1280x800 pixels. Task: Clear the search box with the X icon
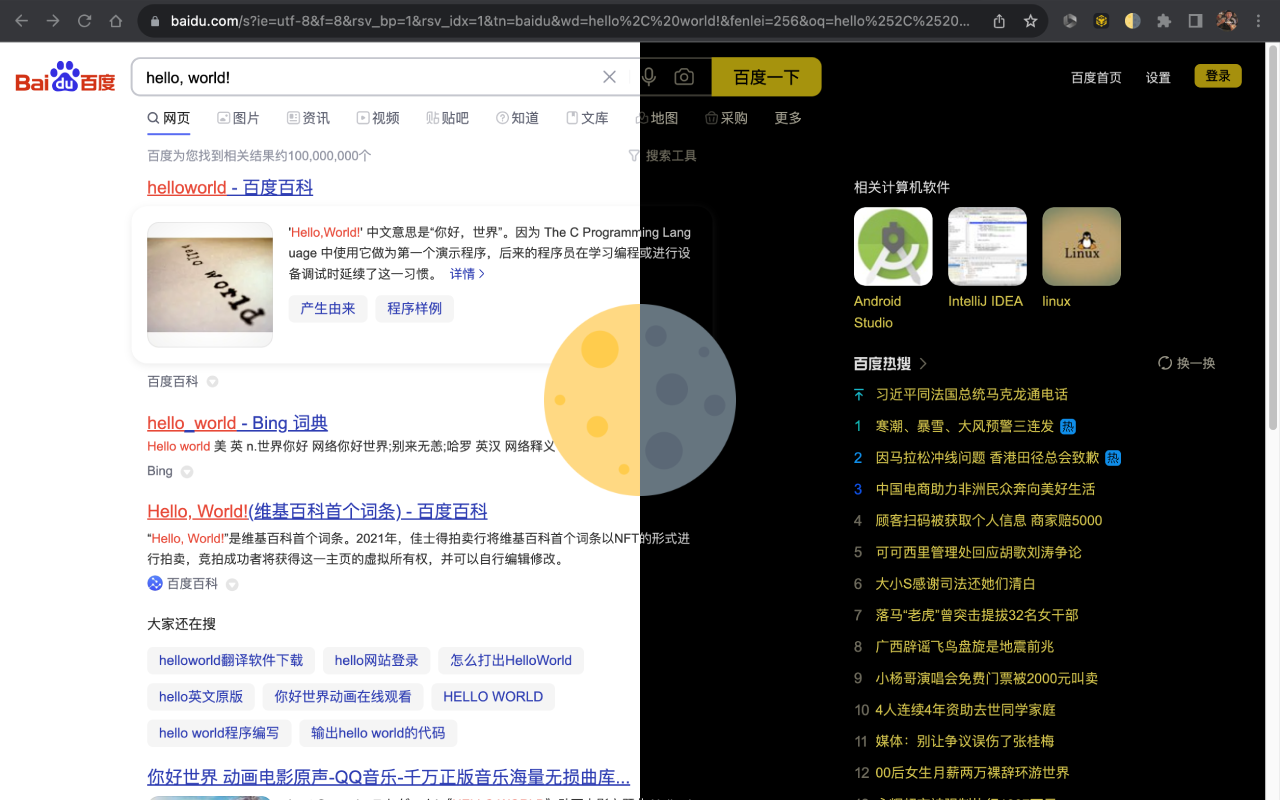pos(610,76)
